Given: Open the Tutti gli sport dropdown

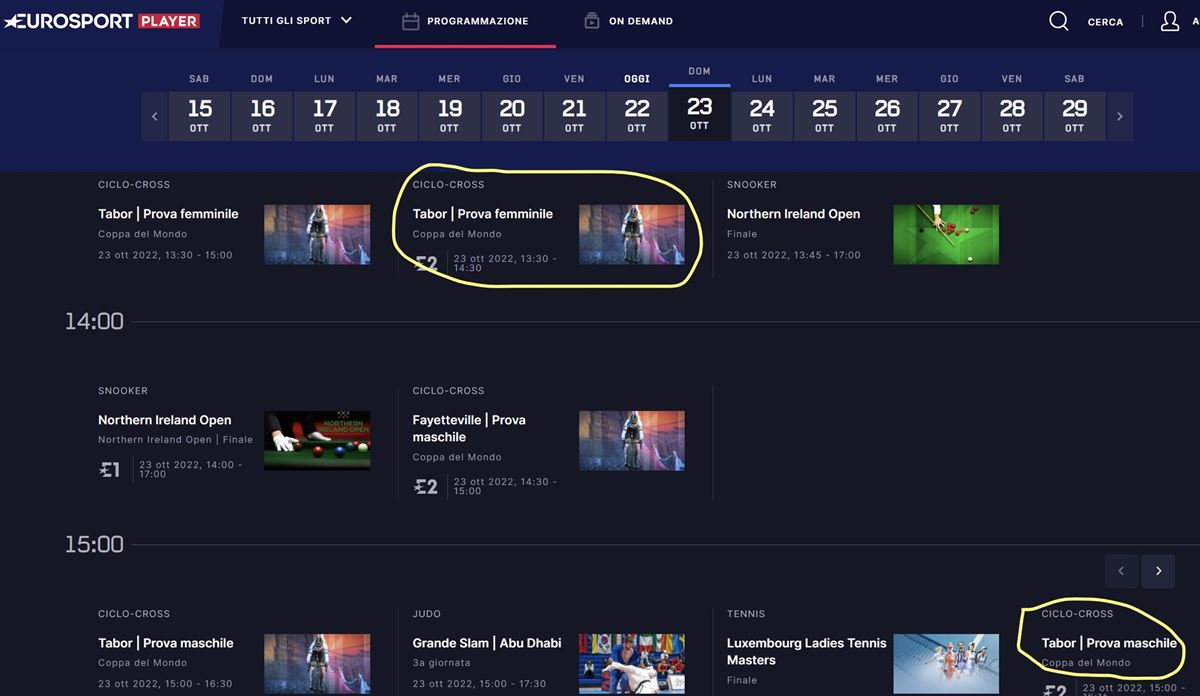Looking at the screenshot, I should 297,20.
